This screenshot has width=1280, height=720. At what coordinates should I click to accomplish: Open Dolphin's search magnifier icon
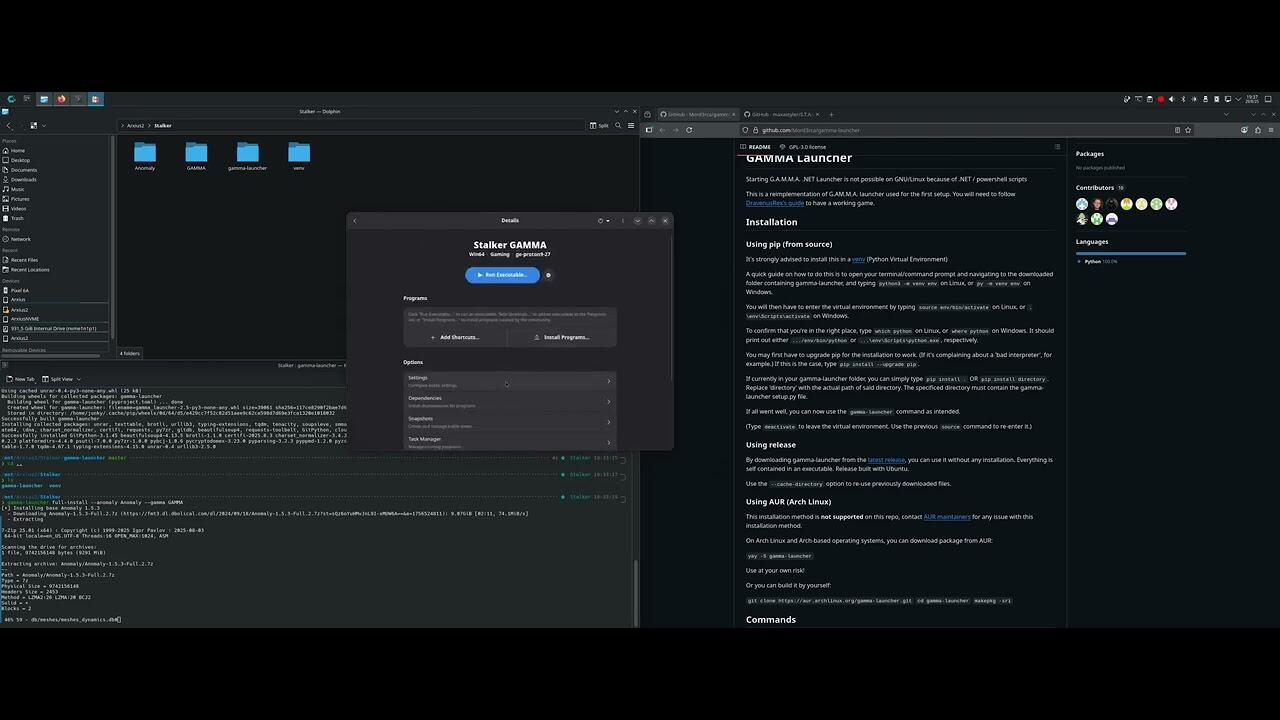pyautogui.click(x=620, y=126)
